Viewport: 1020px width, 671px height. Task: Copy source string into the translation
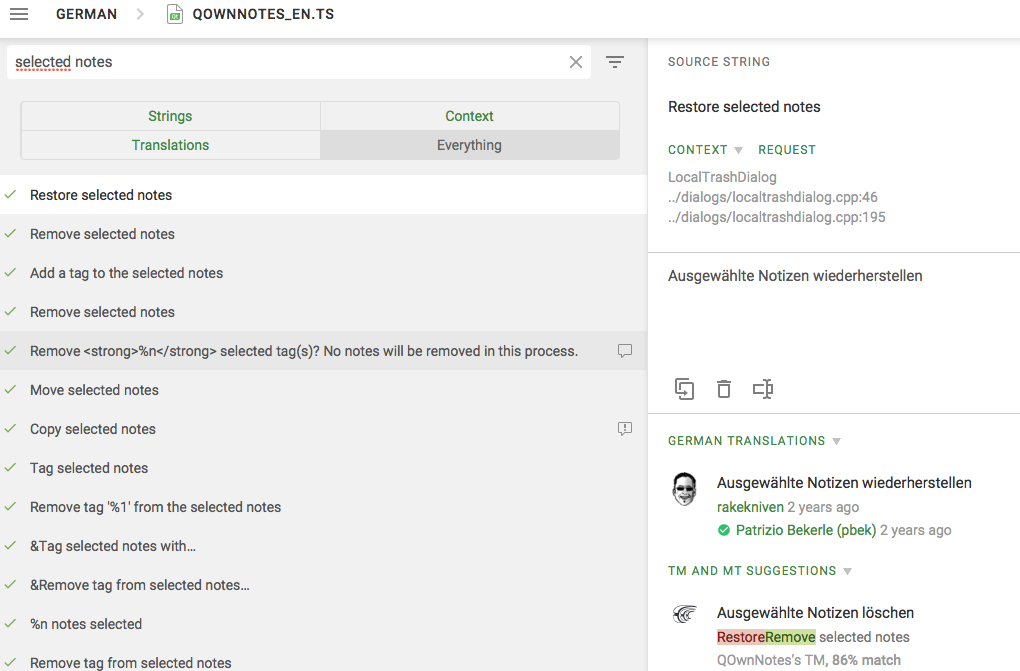pyautogui.click(x=685, y=389)
